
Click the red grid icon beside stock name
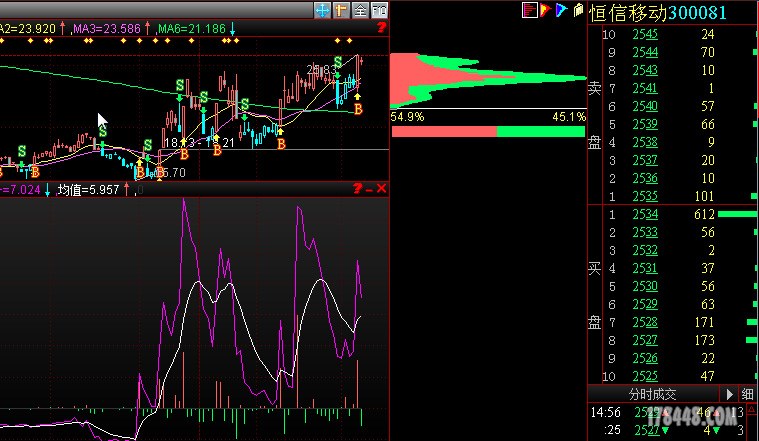click(x=529, y=10)
